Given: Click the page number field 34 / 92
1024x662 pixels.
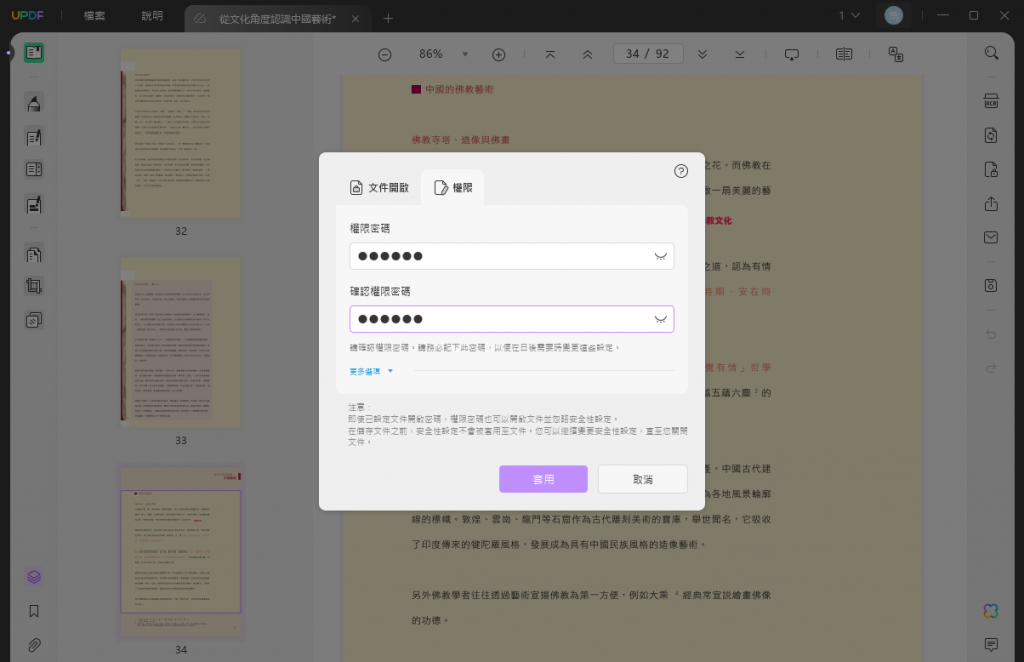Looking at the screenshot, I should point(648,54).
